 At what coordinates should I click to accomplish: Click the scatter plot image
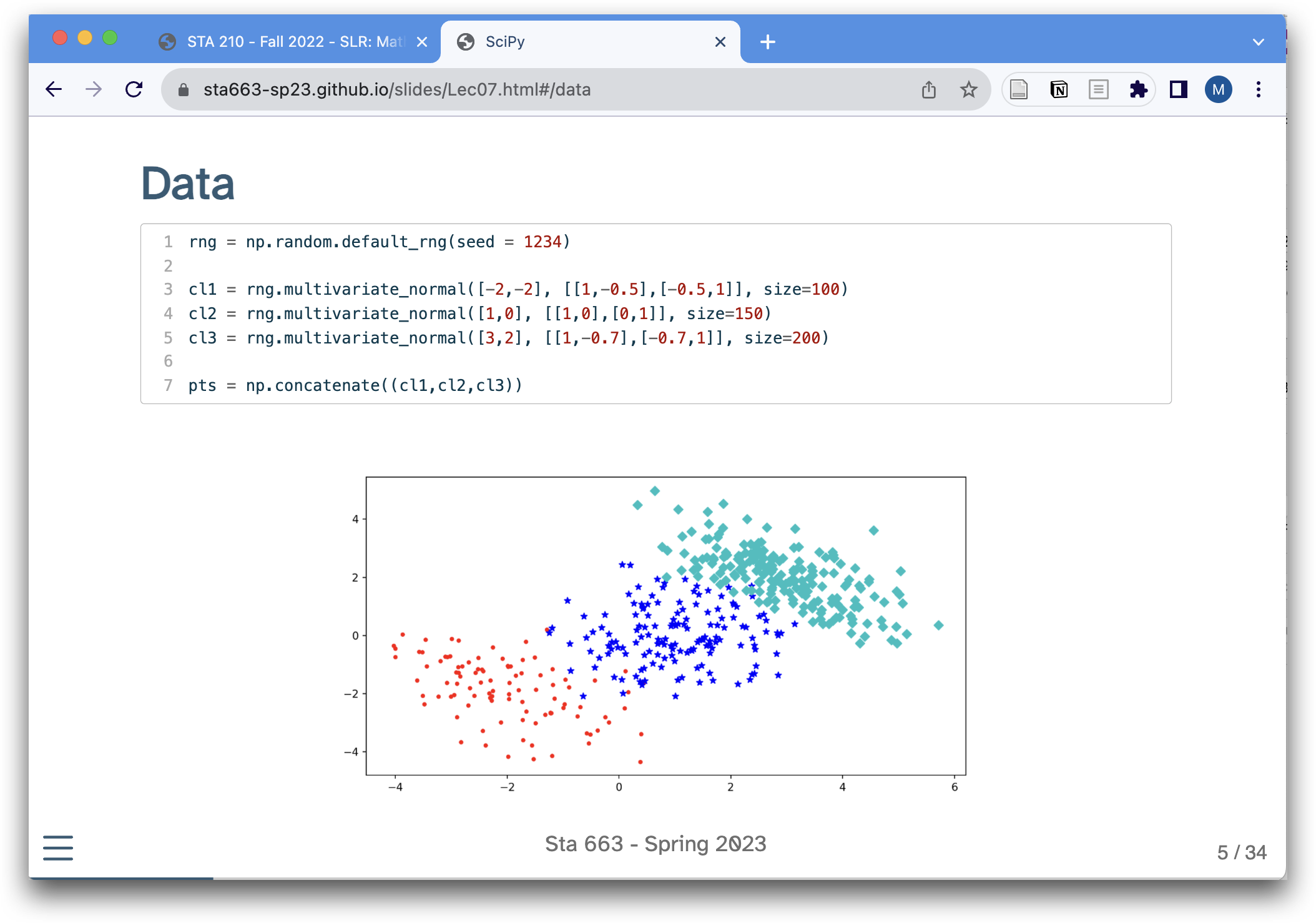[656, 634]
